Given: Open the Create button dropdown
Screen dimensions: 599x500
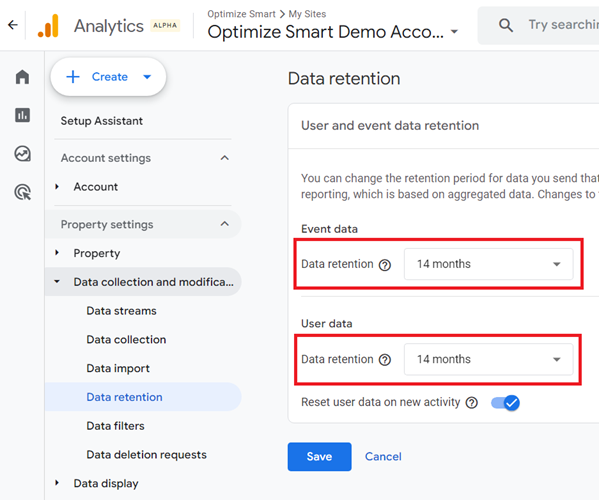Looking at the screenshot, I should coord(147,77).
